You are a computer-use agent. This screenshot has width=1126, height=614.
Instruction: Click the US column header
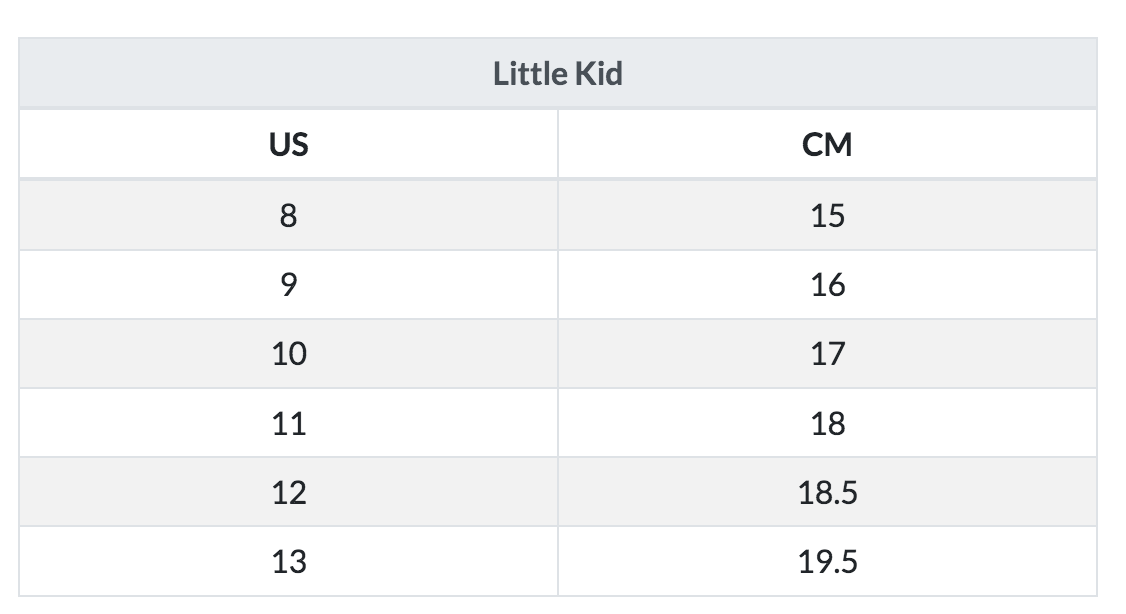tap(288, 145)
